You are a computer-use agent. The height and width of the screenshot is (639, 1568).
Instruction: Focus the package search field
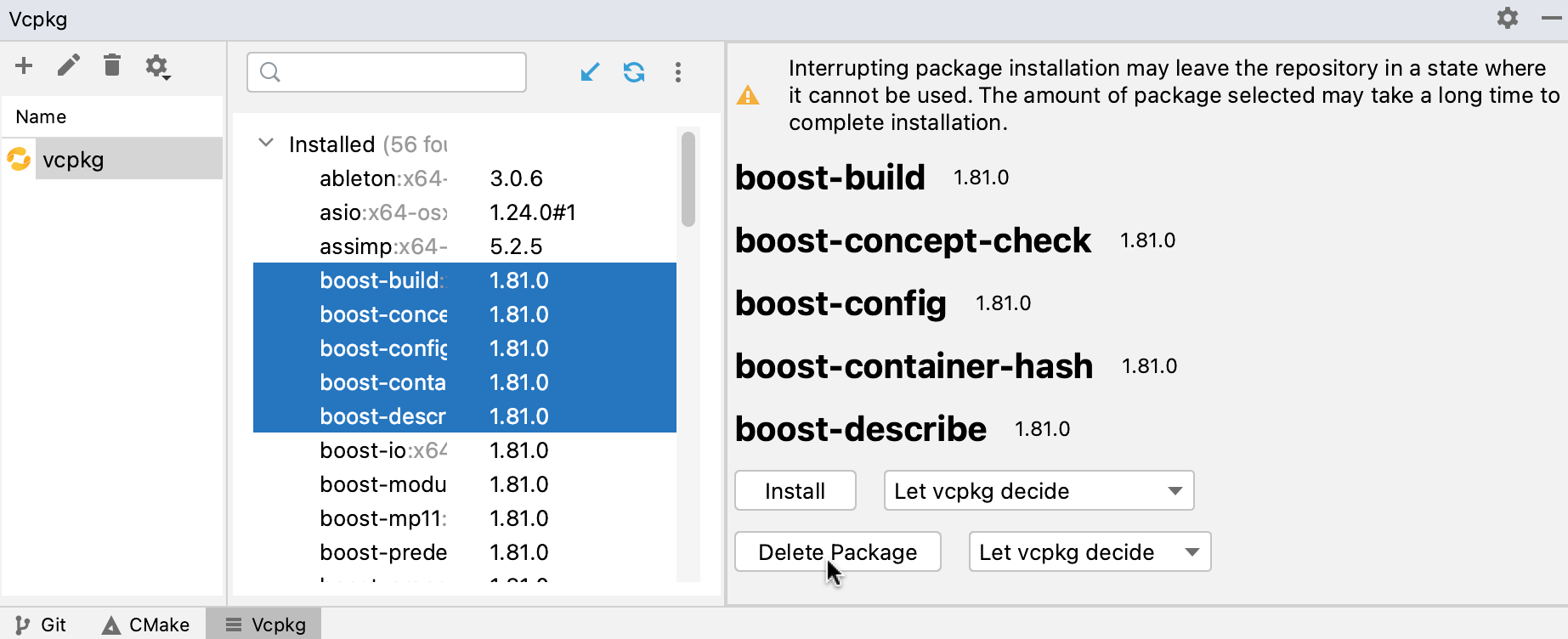(387, 72)
